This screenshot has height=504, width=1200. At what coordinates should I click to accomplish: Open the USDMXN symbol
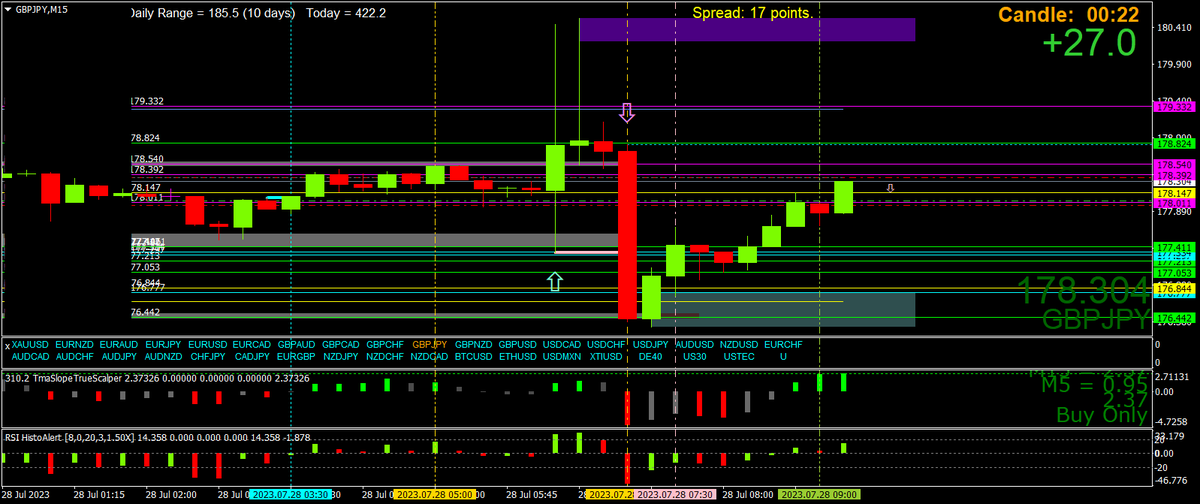[562, 356]
